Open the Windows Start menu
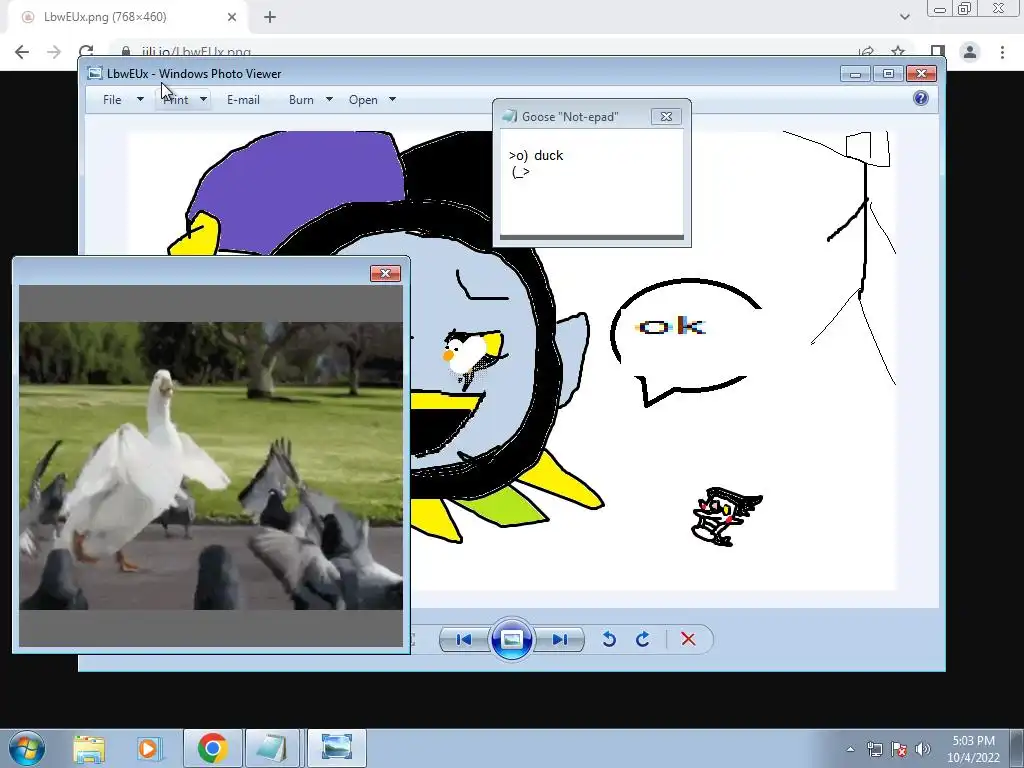Screen dimensions: 1024x768 27,748
